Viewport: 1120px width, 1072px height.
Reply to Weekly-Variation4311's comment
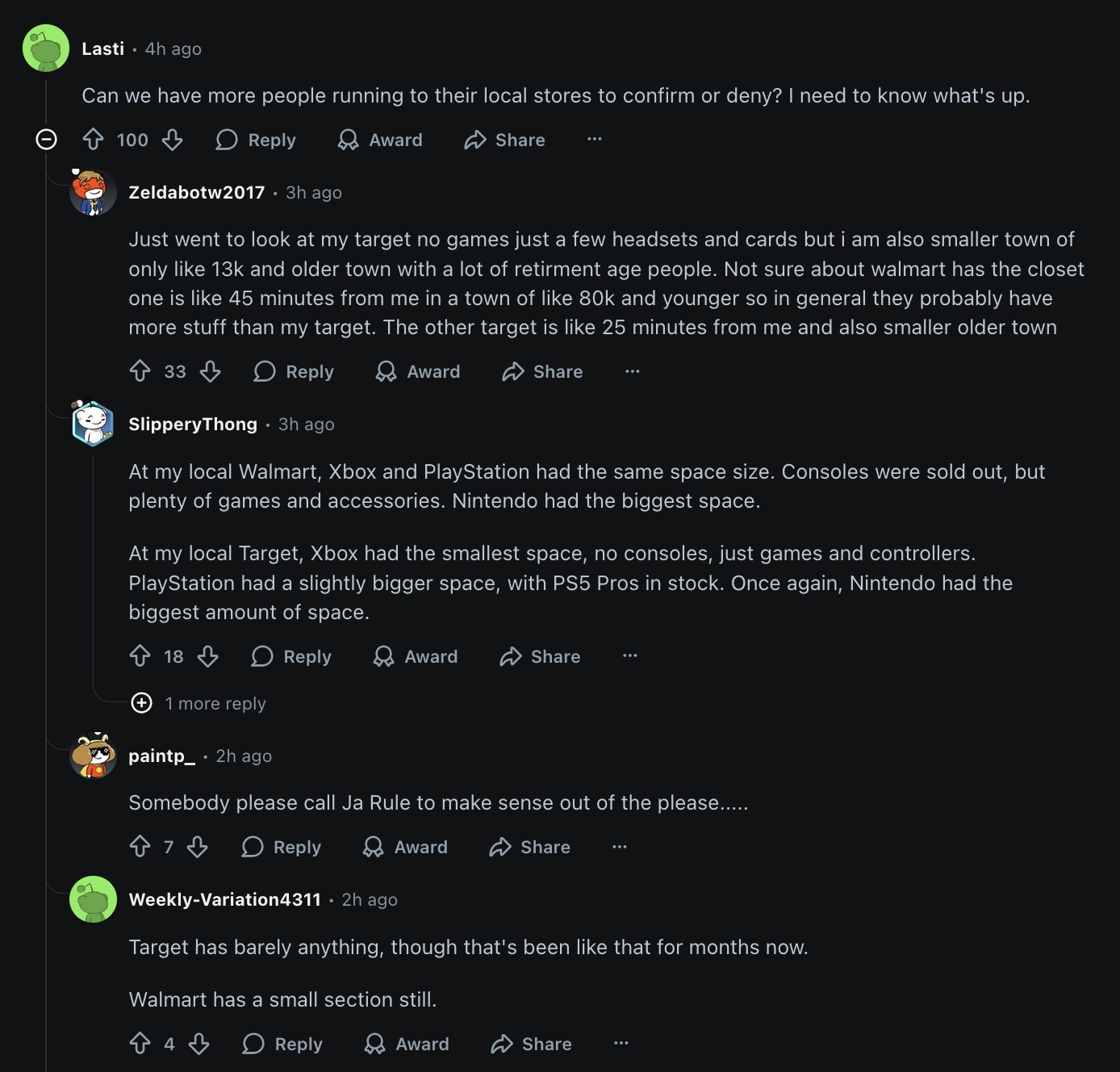(x=282, y=1044)
